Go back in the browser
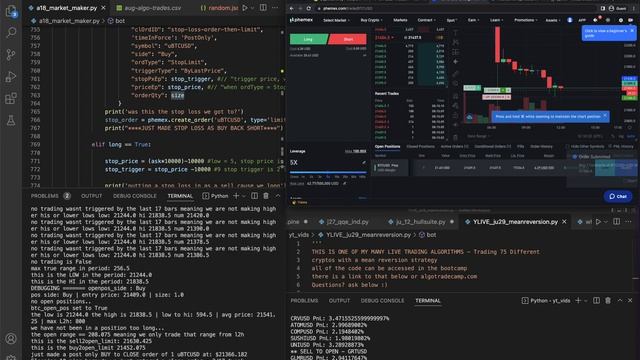This screenshot has width=640, height=360. [291, 8]
